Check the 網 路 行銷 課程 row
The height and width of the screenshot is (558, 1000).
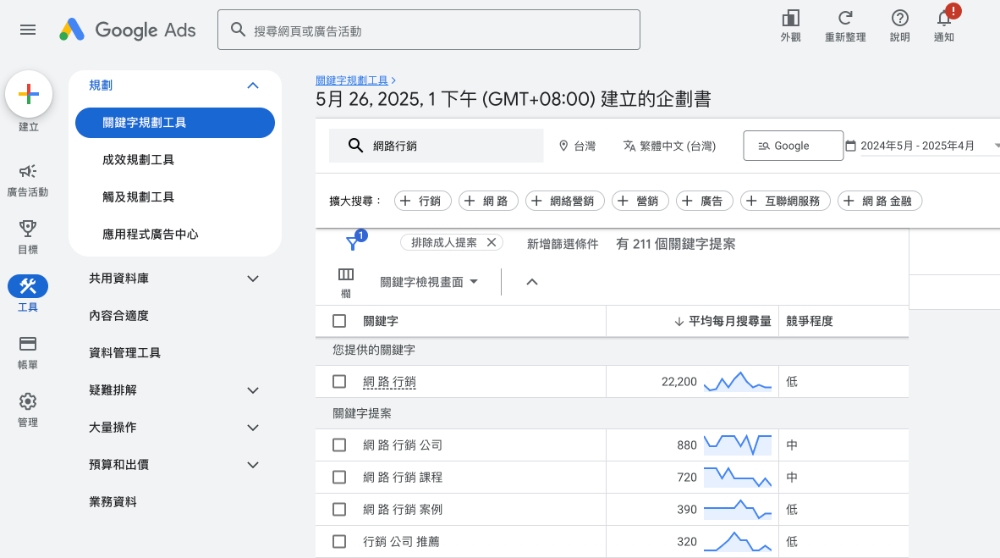point(339,477)
